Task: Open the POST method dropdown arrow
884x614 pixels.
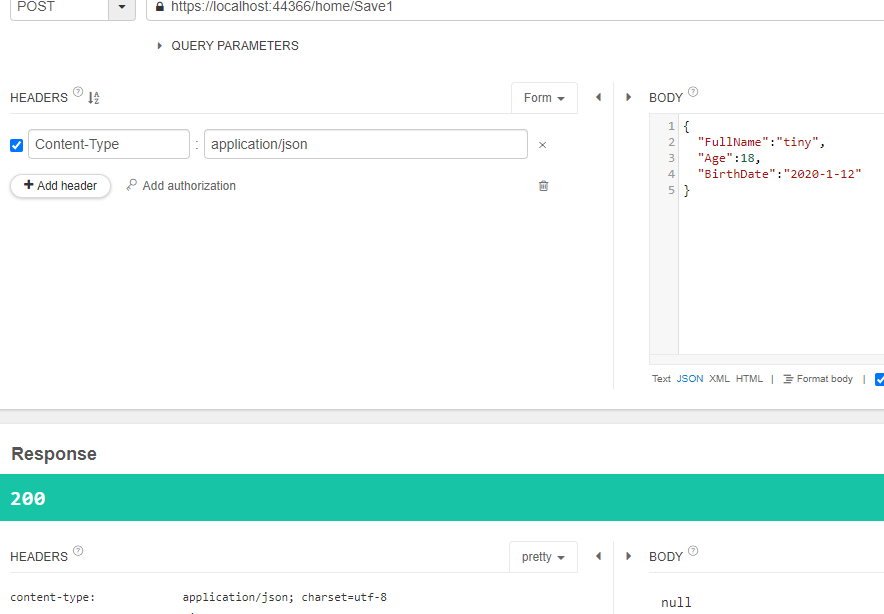Action: coord(122,7)
